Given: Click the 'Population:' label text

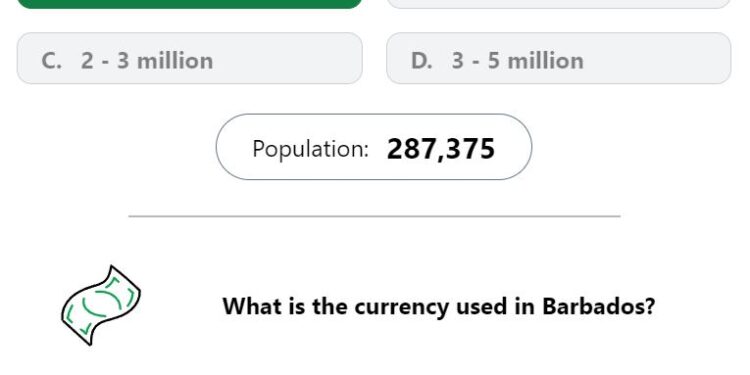Looking at the screenshot, I should (x=310, y=149).
